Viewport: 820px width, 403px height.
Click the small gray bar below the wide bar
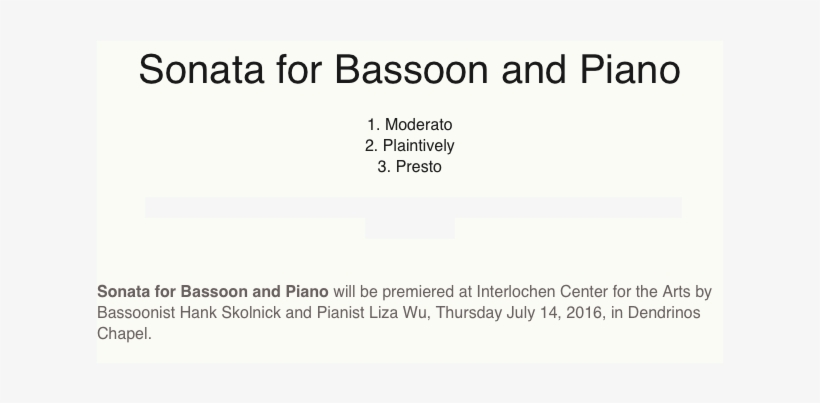coord(409,229)
